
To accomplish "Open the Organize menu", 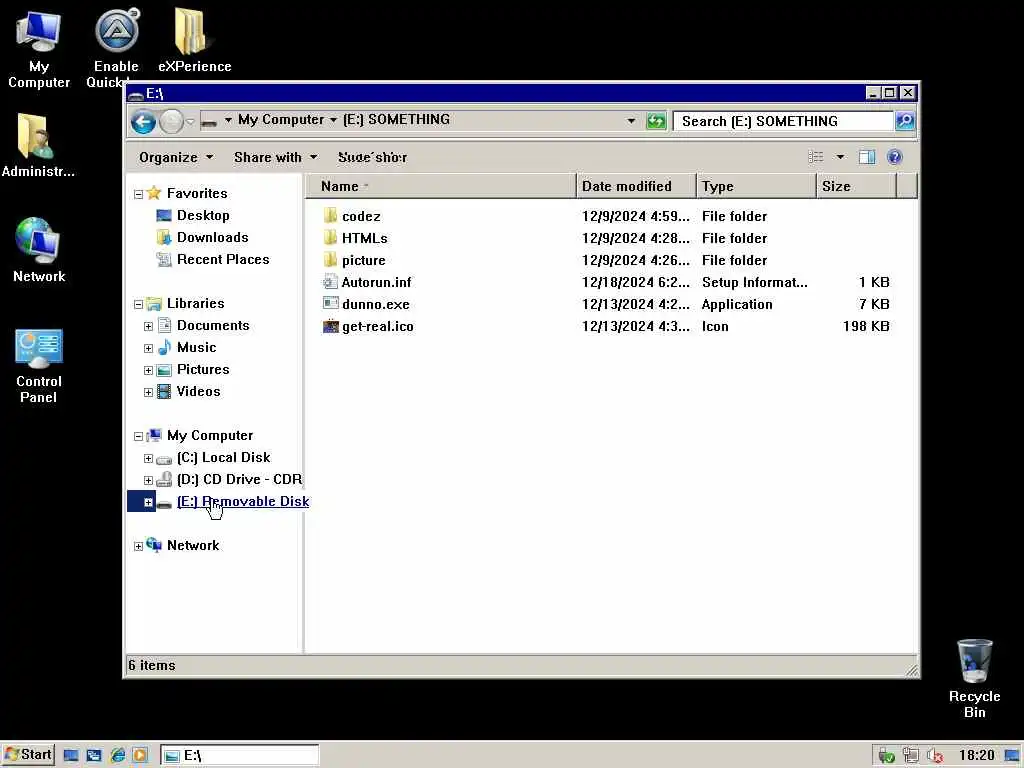I will [x=176, y=157].
